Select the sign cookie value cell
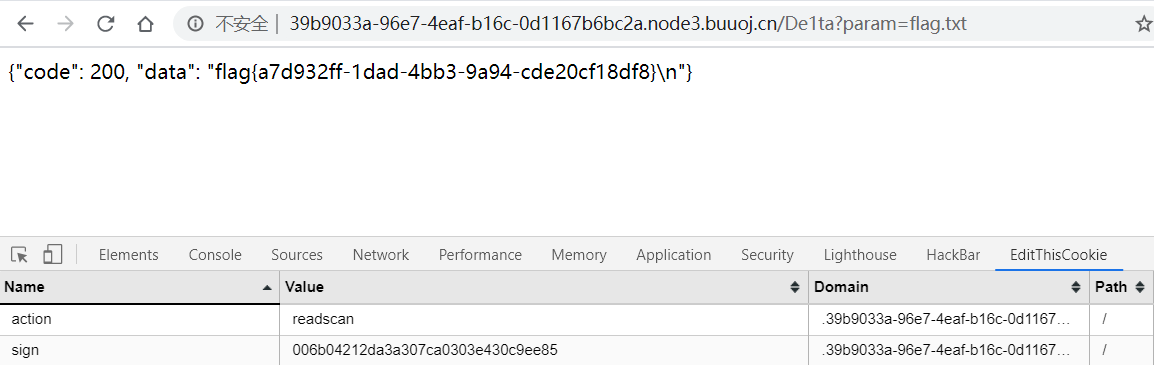 (544, 350)
